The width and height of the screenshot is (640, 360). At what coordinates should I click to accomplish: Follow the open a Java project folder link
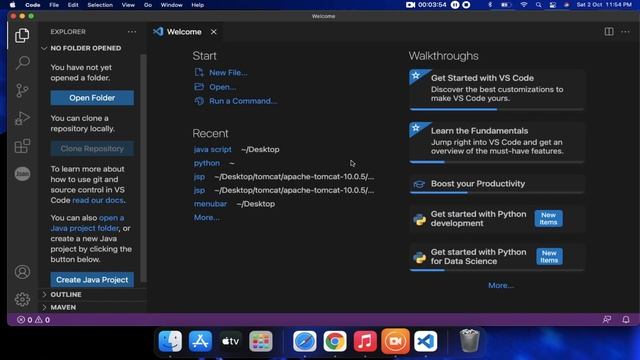(87, 223)
